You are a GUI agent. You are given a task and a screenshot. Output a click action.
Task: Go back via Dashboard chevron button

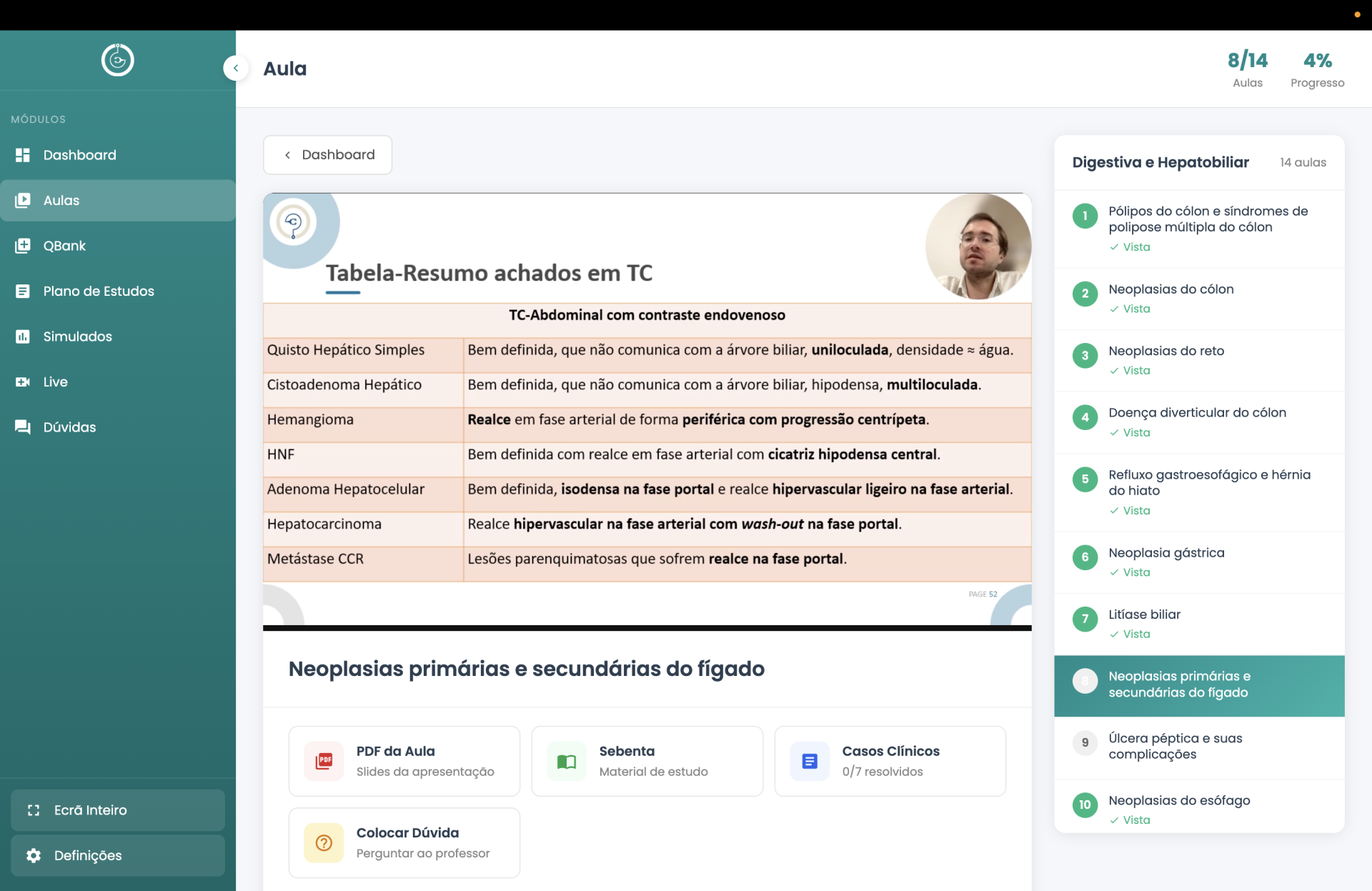[x=328, y=155]
